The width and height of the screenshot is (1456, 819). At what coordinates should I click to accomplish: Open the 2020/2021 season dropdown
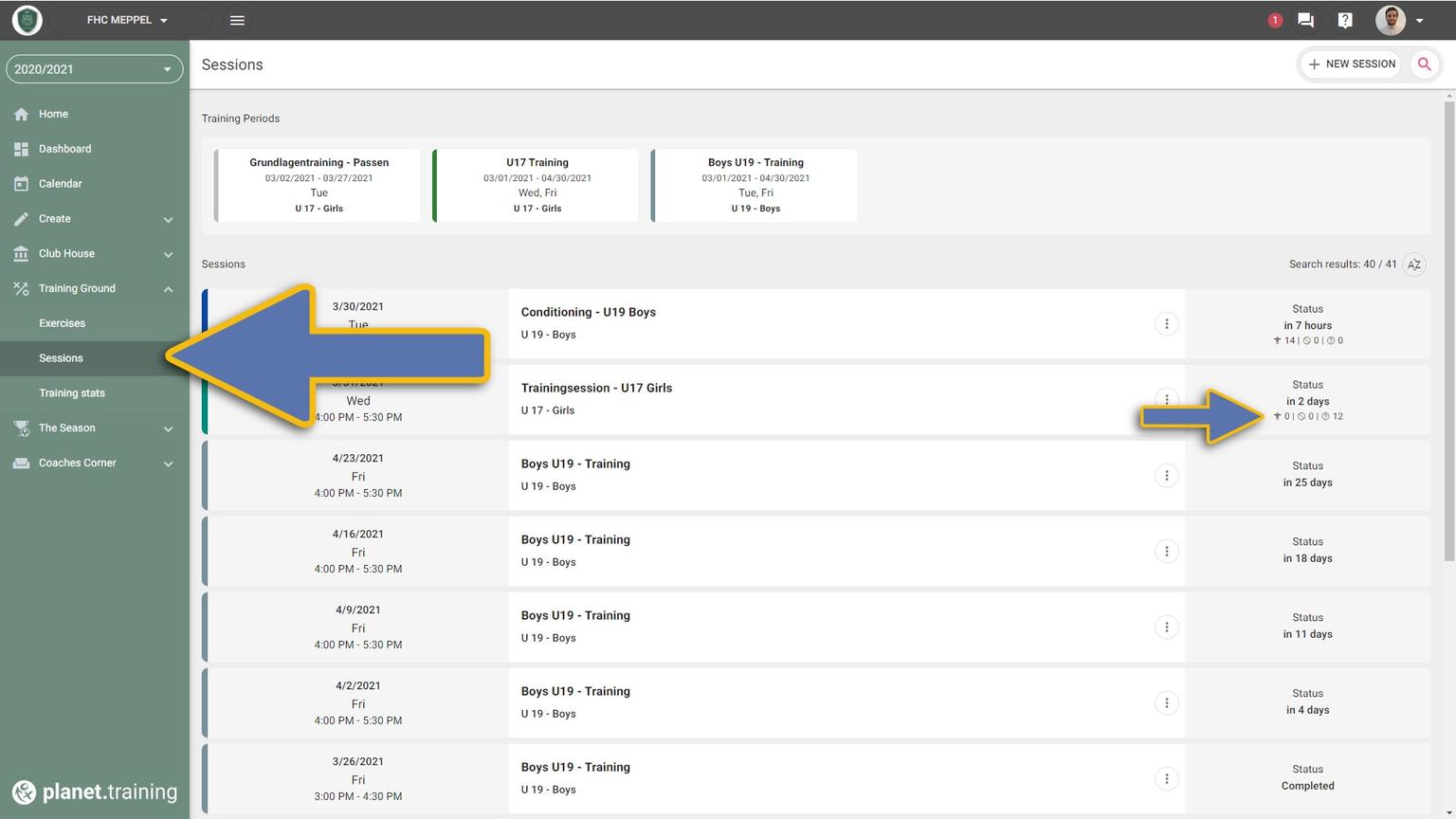pyautogui.click(x=94, y=69)
